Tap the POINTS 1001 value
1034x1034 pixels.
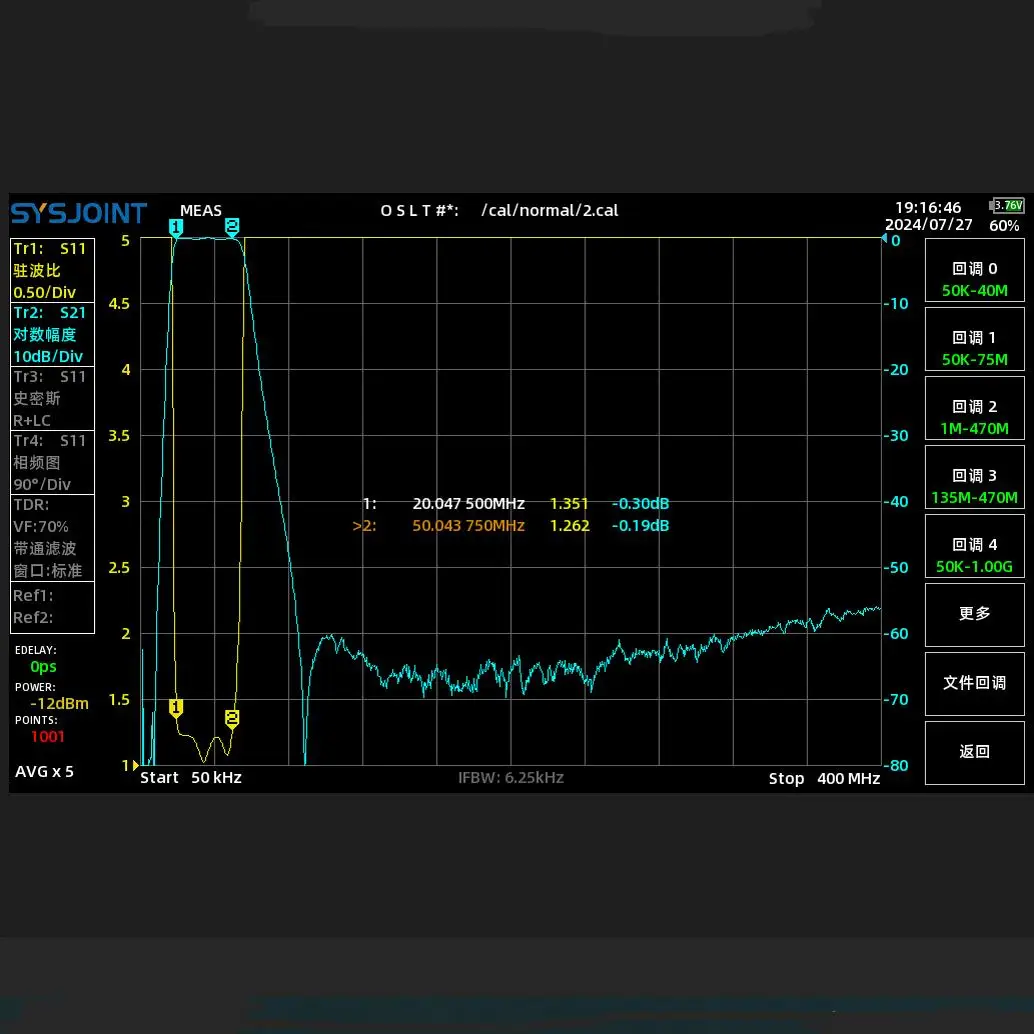[x=47, y=737]
